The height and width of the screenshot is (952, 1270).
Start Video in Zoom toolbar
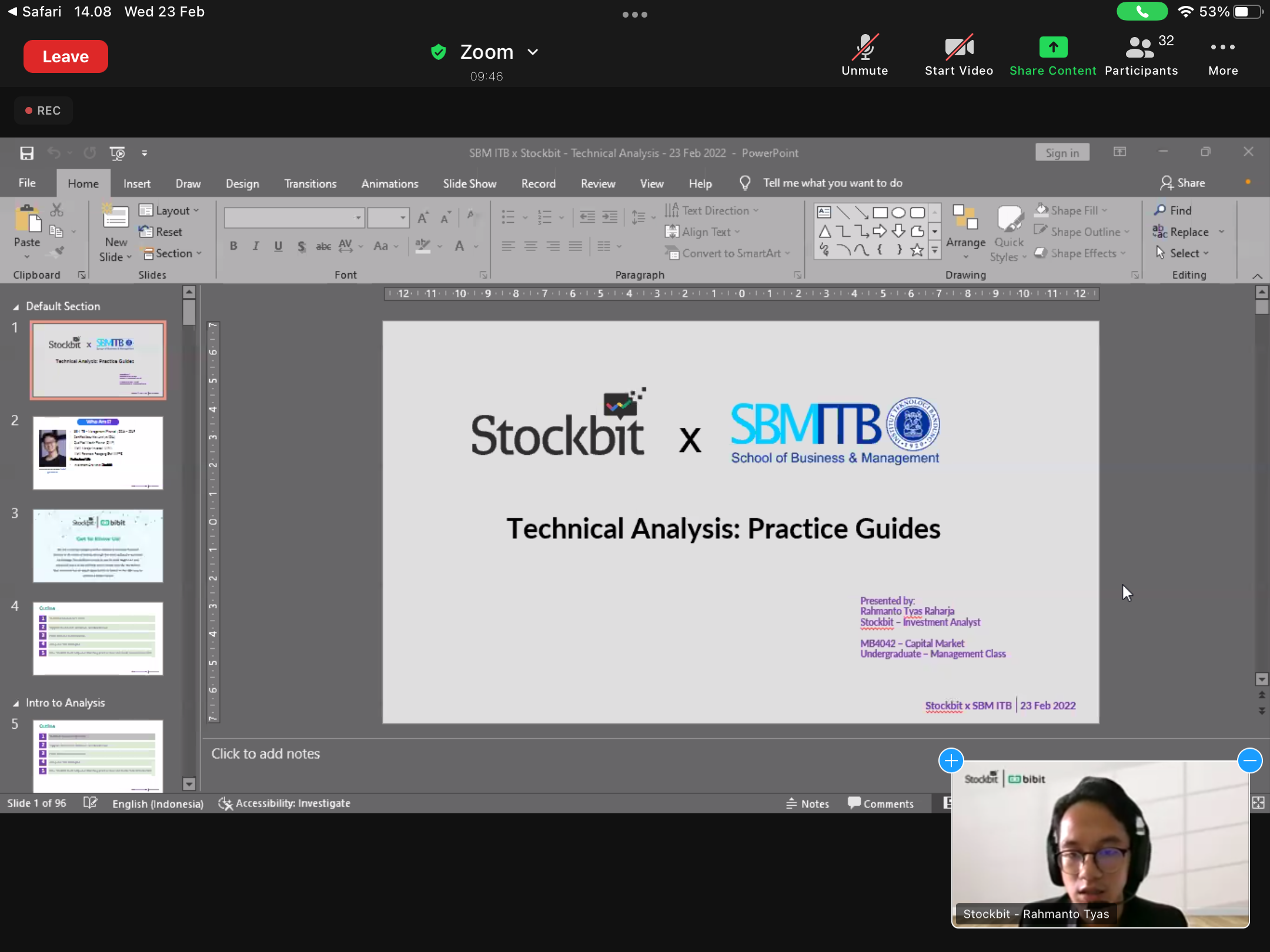pos(959,56)
